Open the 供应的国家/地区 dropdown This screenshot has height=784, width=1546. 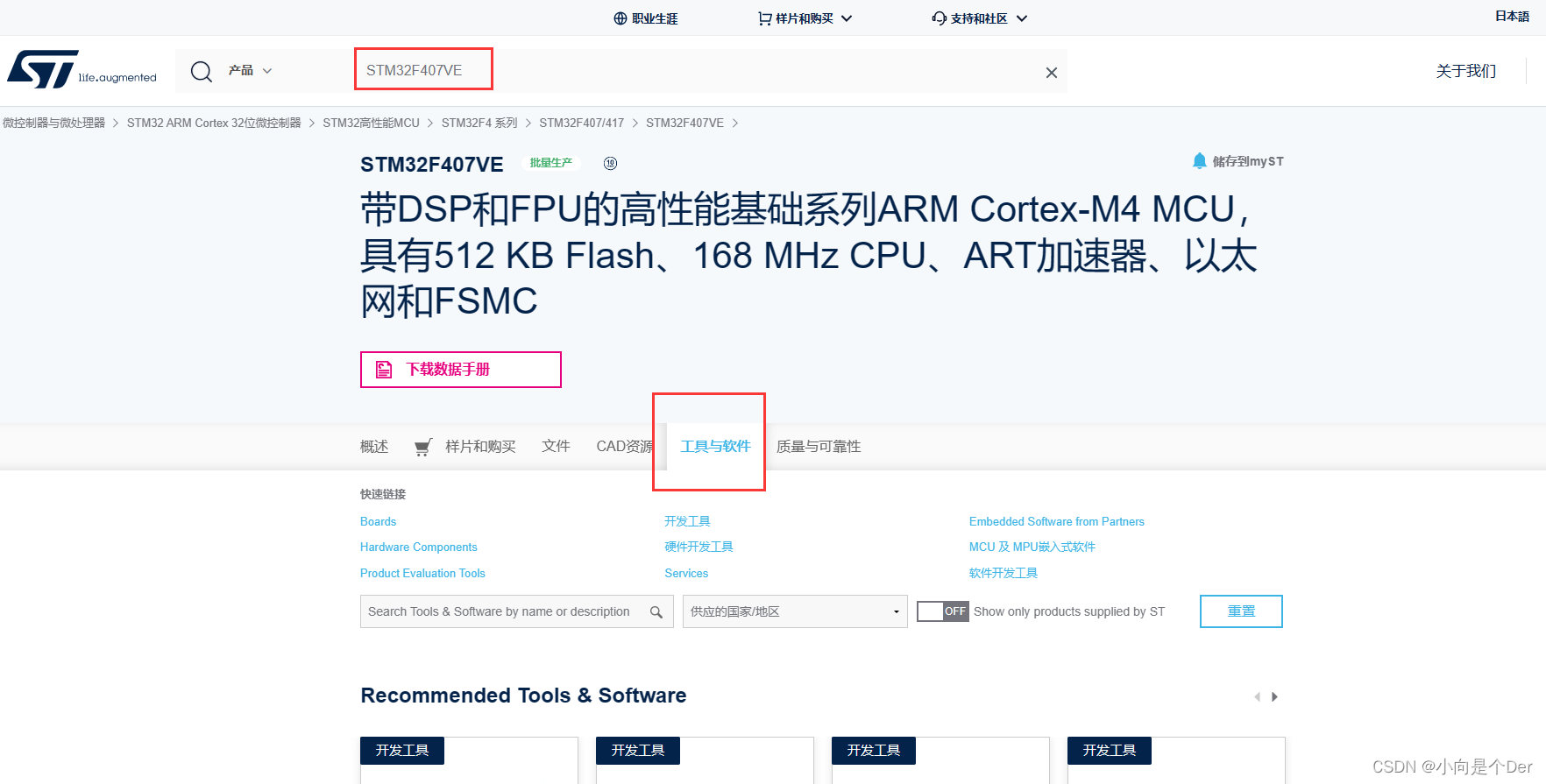pos(795,611)
